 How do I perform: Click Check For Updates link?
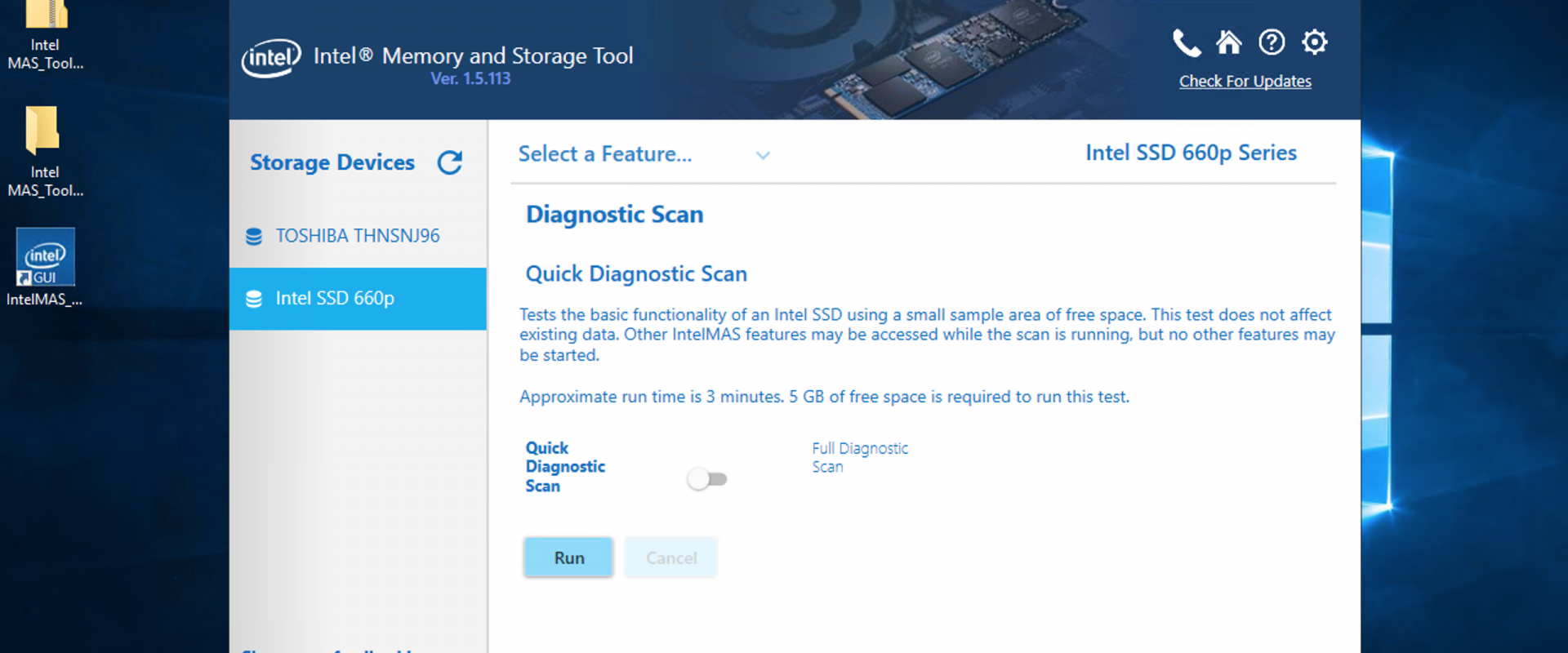point(1245,82)
